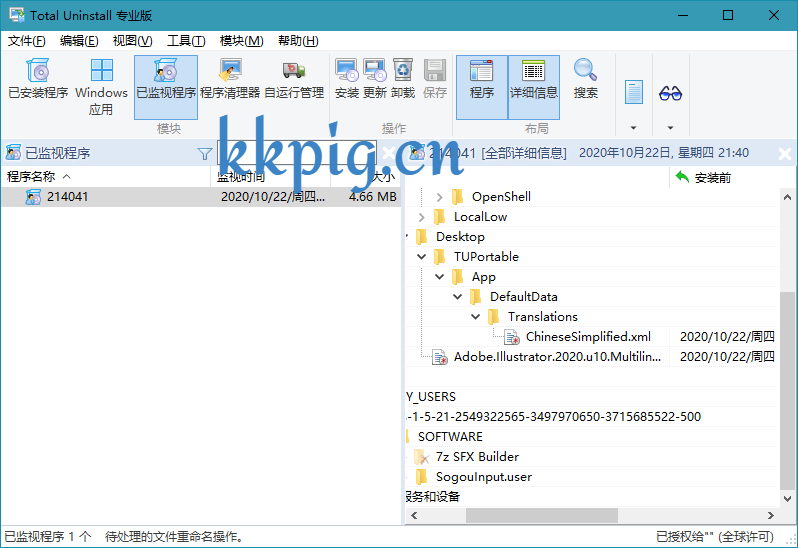Click the ChineseSimplified.xml file icon
The image size is (798, 548).
click(511, 337)
